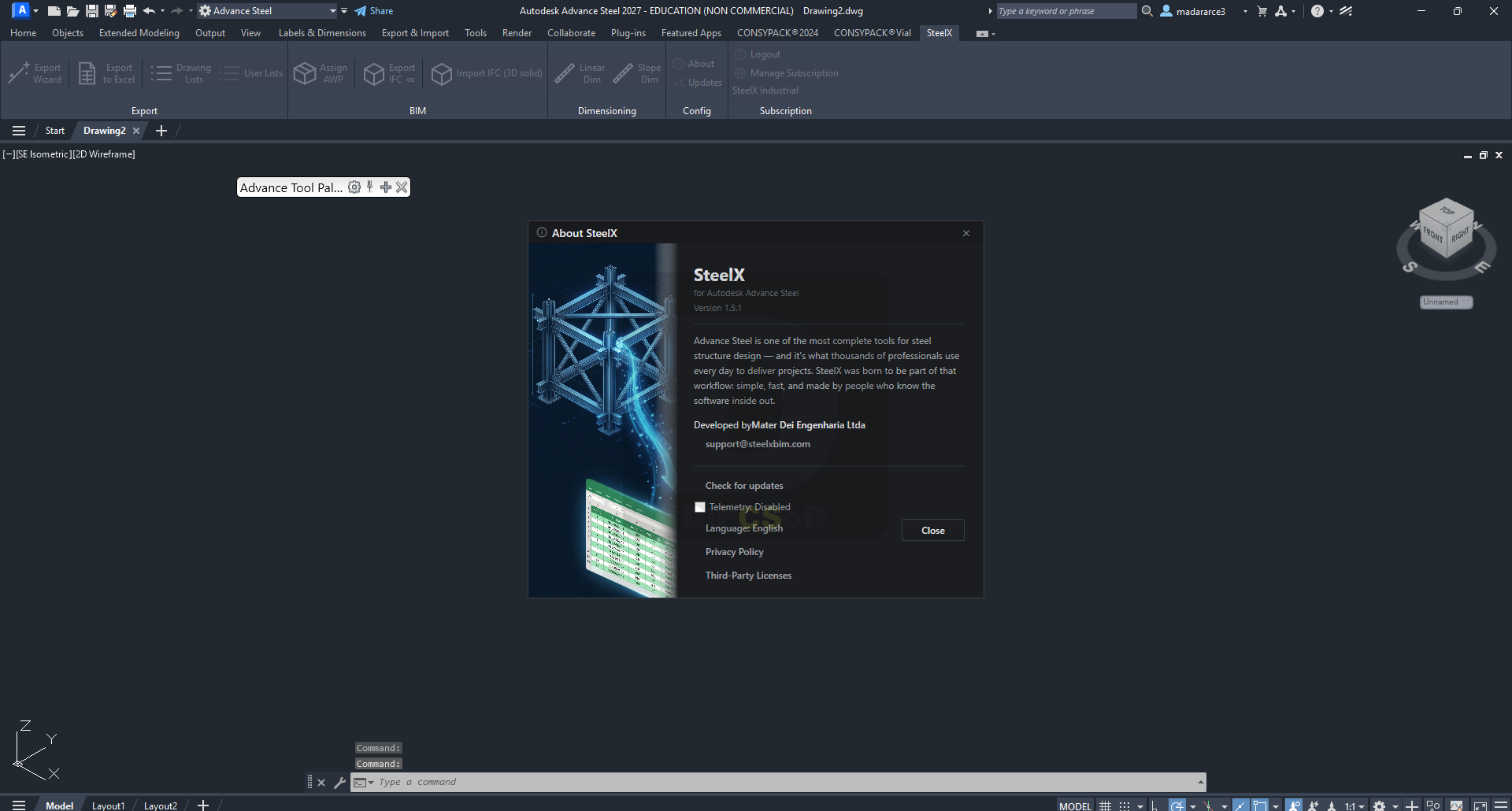The image size is (1512, 811).
Task: Switch to the Layout1 tab
Action: pyautogui.click(x=108, y=805)
